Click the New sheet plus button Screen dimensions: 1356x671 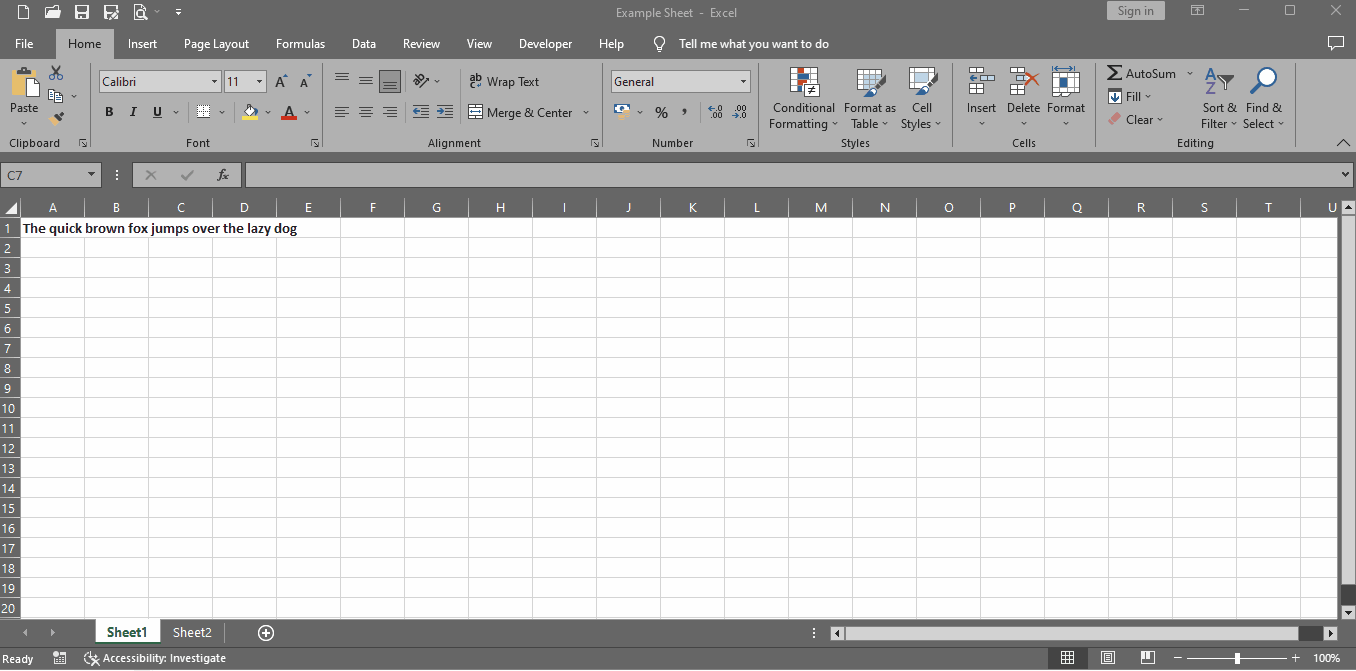pyautogui.click(x=265, y=632)
